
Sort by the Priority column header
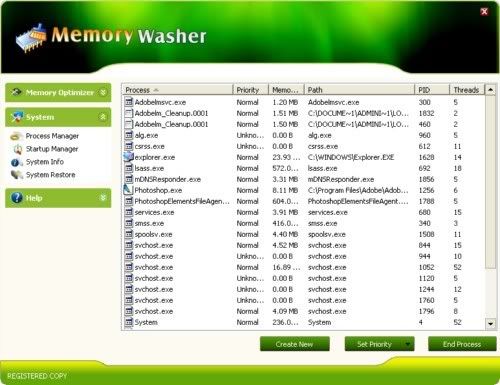[251, 90]
